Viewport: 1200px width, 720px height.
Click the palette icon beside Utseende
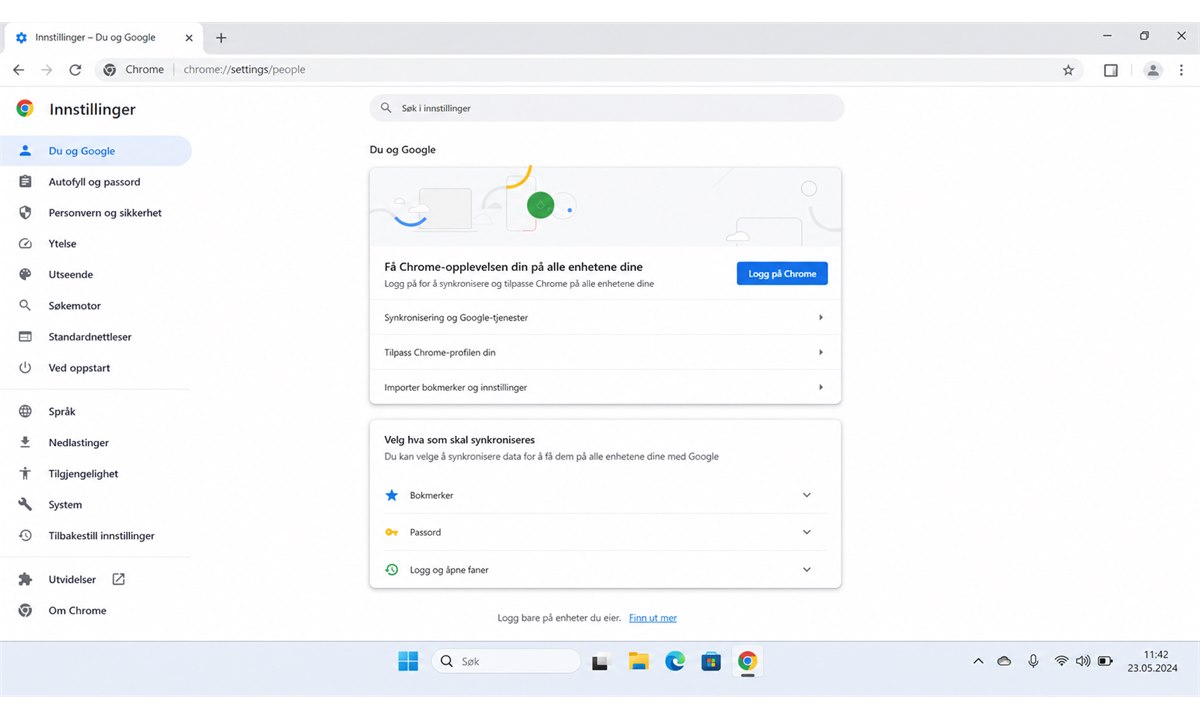(x=26, y=275)
